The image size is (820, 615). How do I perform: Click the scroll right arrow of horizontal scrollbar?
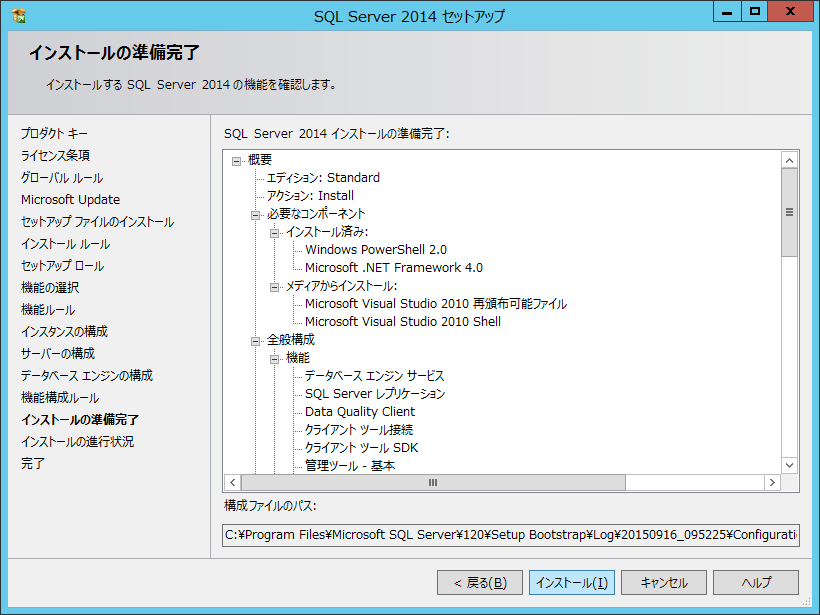[771, 482]
